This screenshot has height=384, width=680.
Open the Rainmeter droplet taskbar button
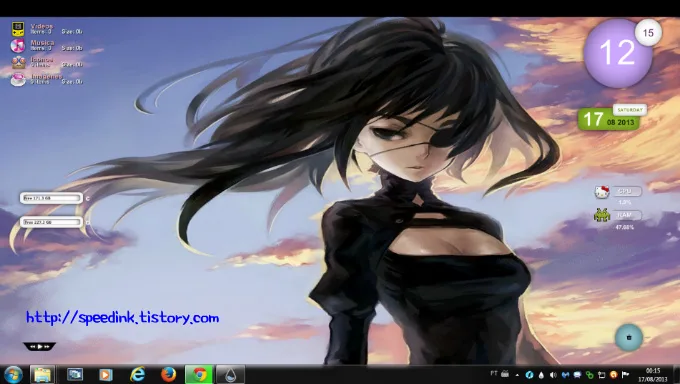pyautogui.click(x=231, y=374)
